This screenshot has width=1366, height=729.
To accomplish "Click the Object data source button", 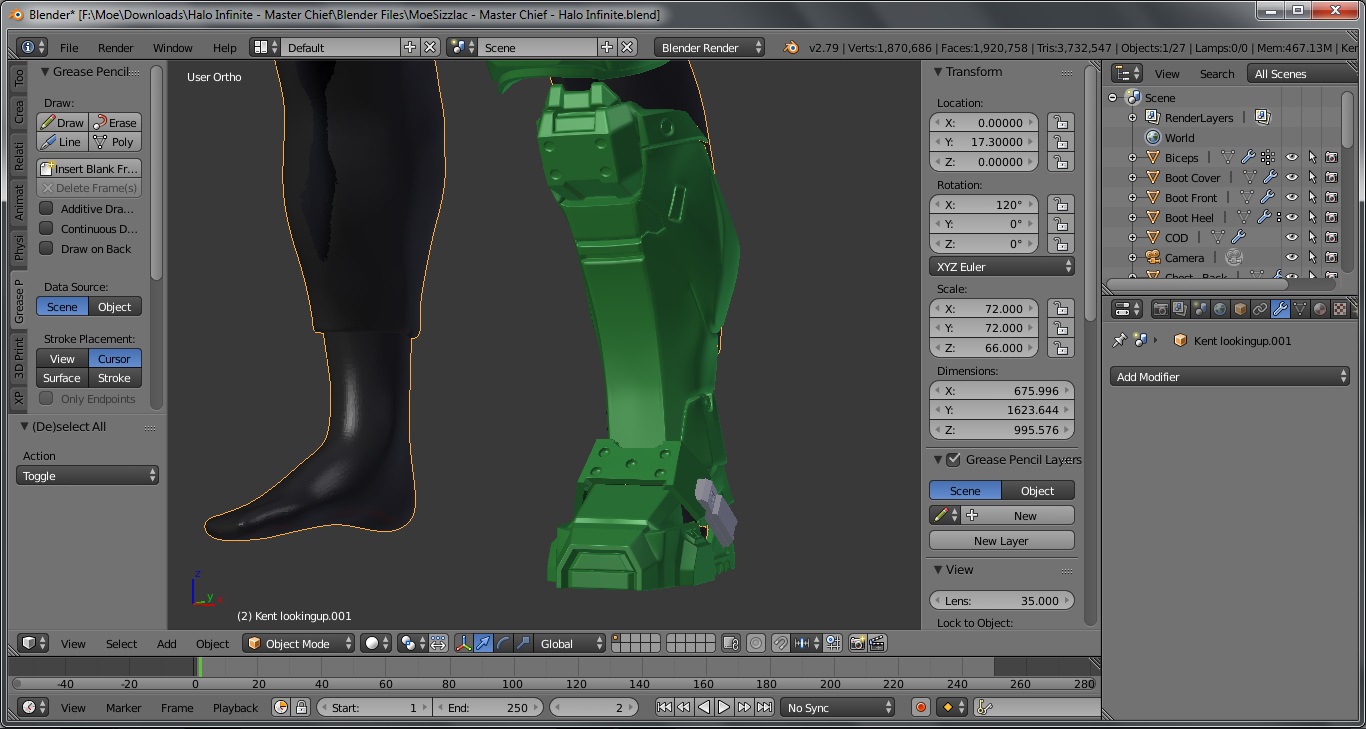I will point(115,306).
